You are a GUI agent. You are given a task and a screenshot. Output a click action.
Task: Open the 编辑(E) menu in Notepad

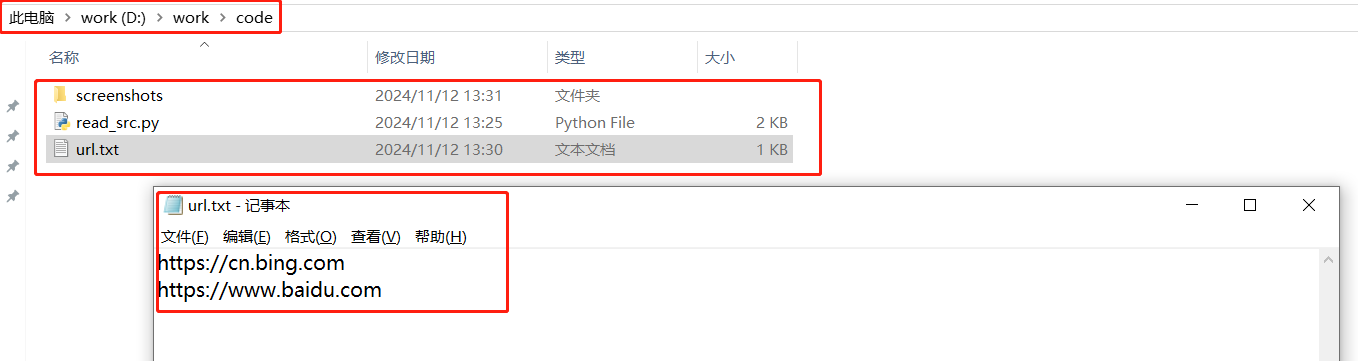[x=246, y=237]
